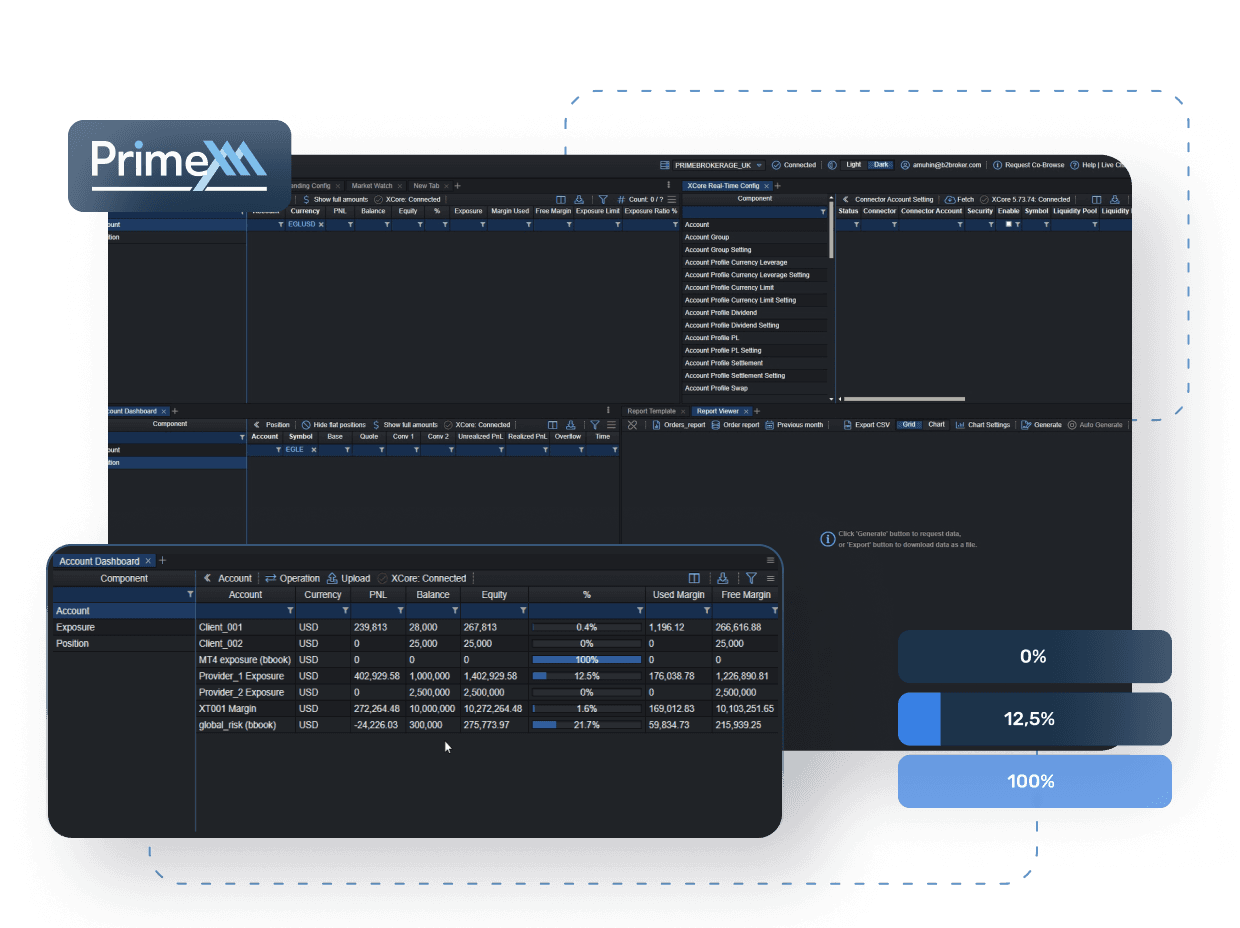Click column chooser icon in top-left panel toolbar
The height and width of the screenshot is (928, 1240).
click(561, 199)
